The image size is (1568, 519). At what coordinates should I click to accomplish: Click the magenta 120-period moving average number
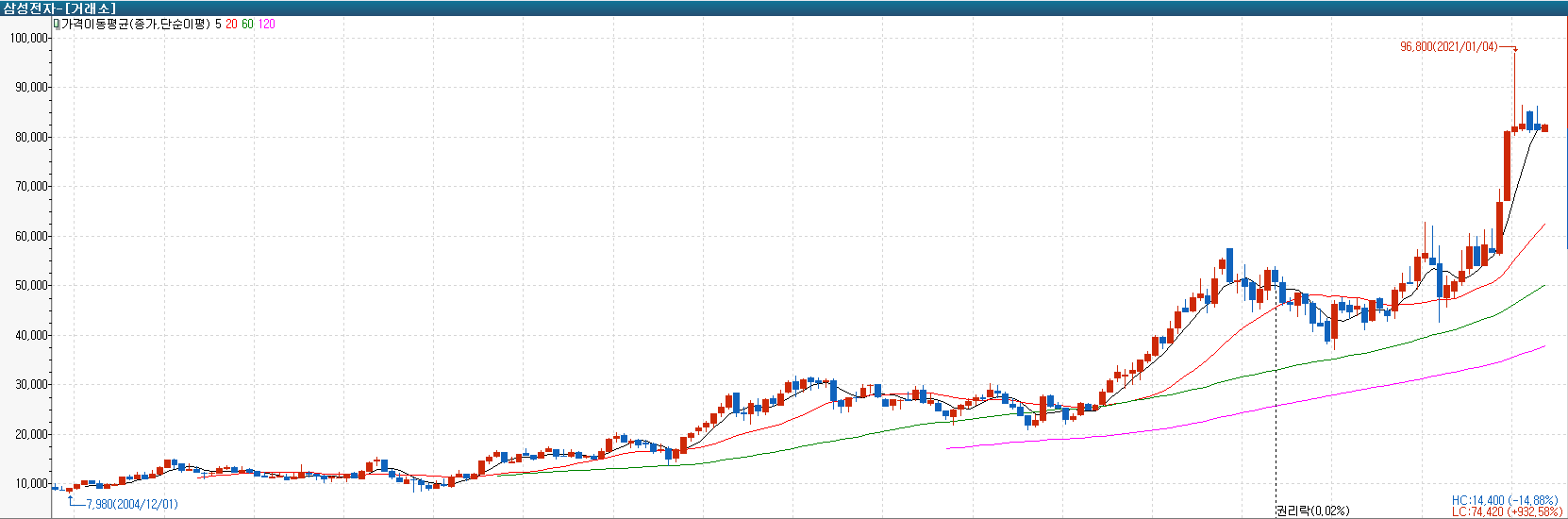(x=267, y=24)
